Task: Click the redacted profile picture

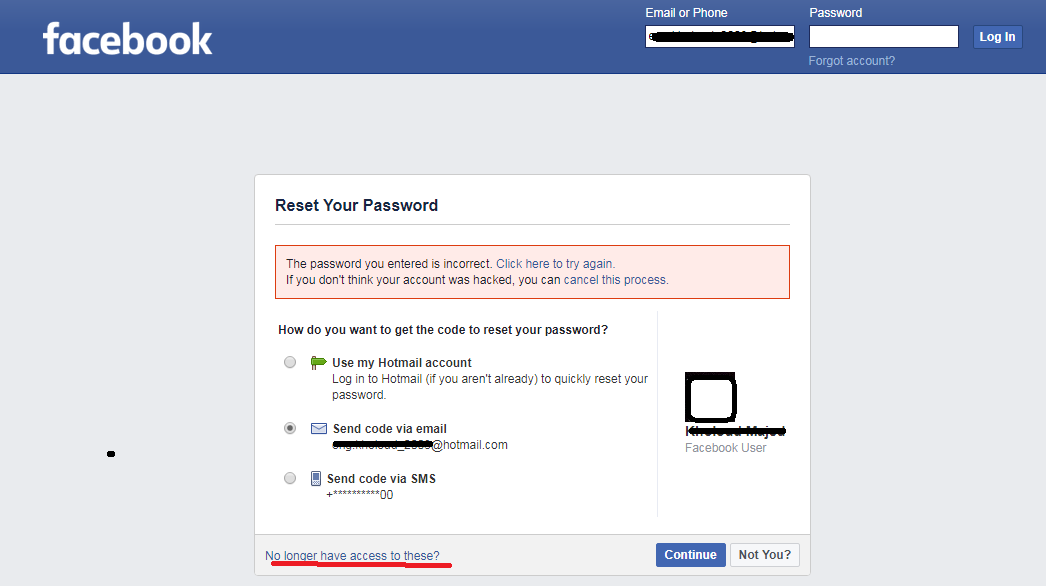Action: point(710,397)
